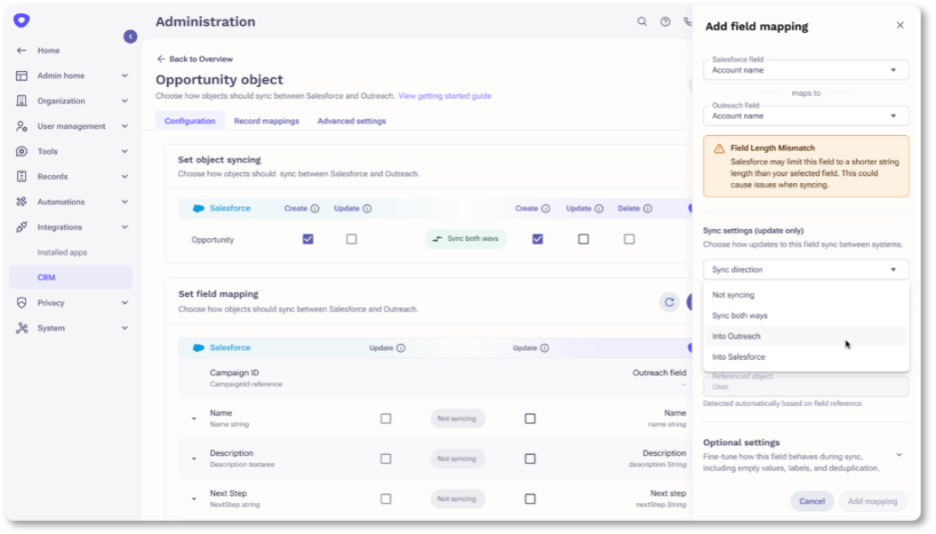Click the info icon next to Delete
This screenshot has width=936, height=534.
pos(648,209)
